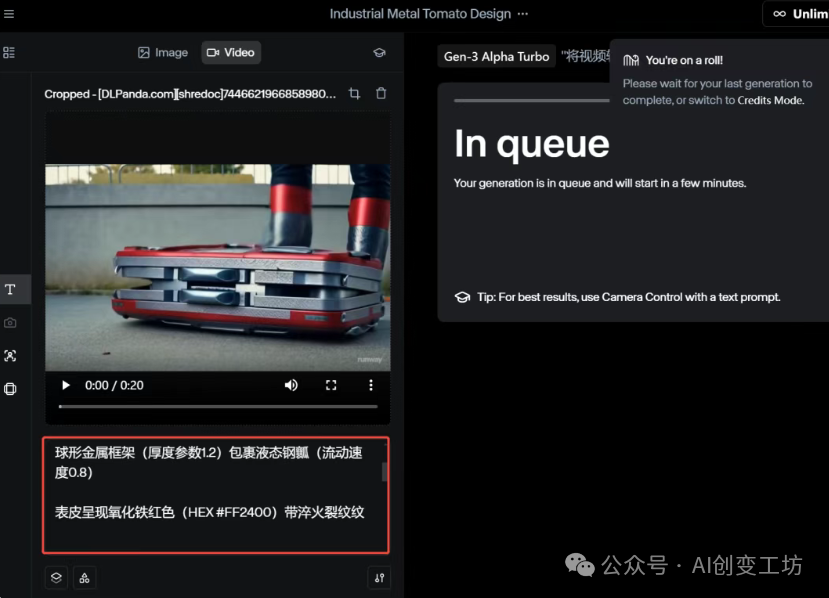Image resolution: width=829 pixels, height=598 pixels.
Task: Crop the uploaded video clip
Action: point(355,94)
